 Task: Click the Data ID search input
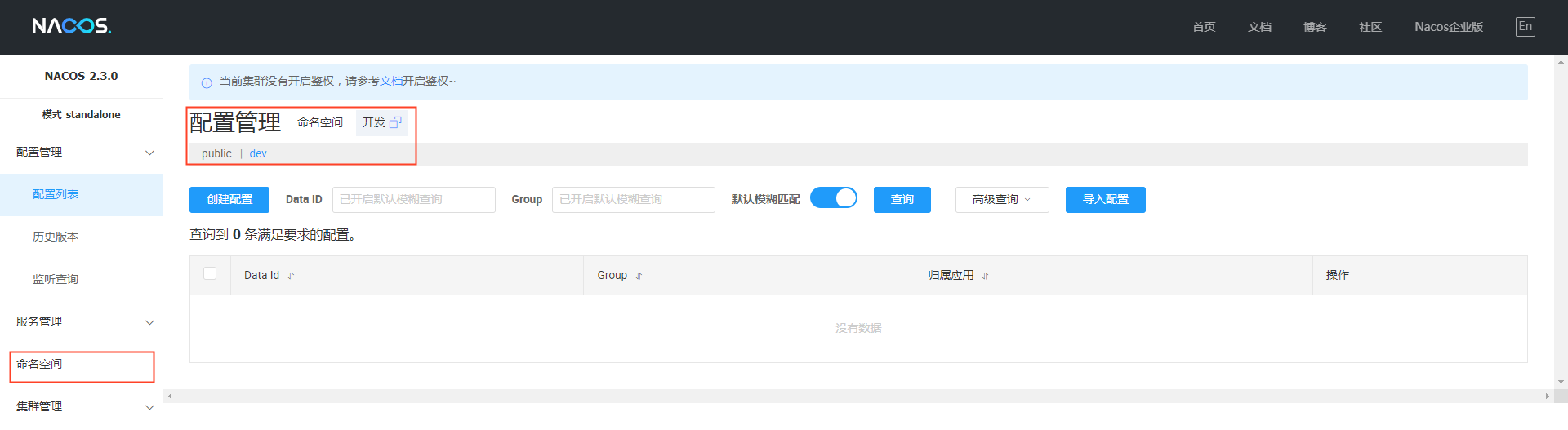coord(413,199)
